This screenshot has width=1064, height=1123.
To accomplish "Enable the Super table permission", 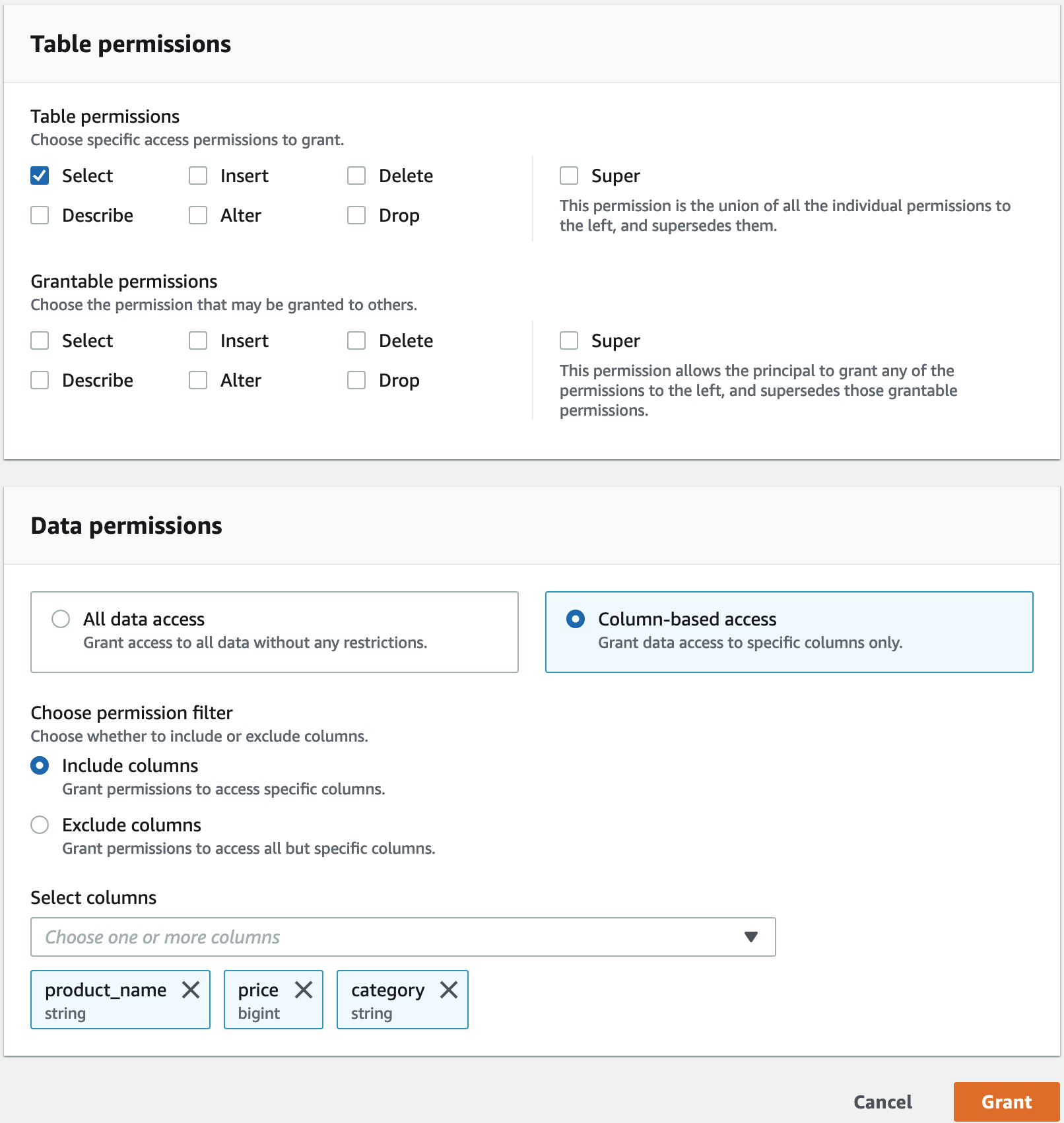I will (569, 175).
